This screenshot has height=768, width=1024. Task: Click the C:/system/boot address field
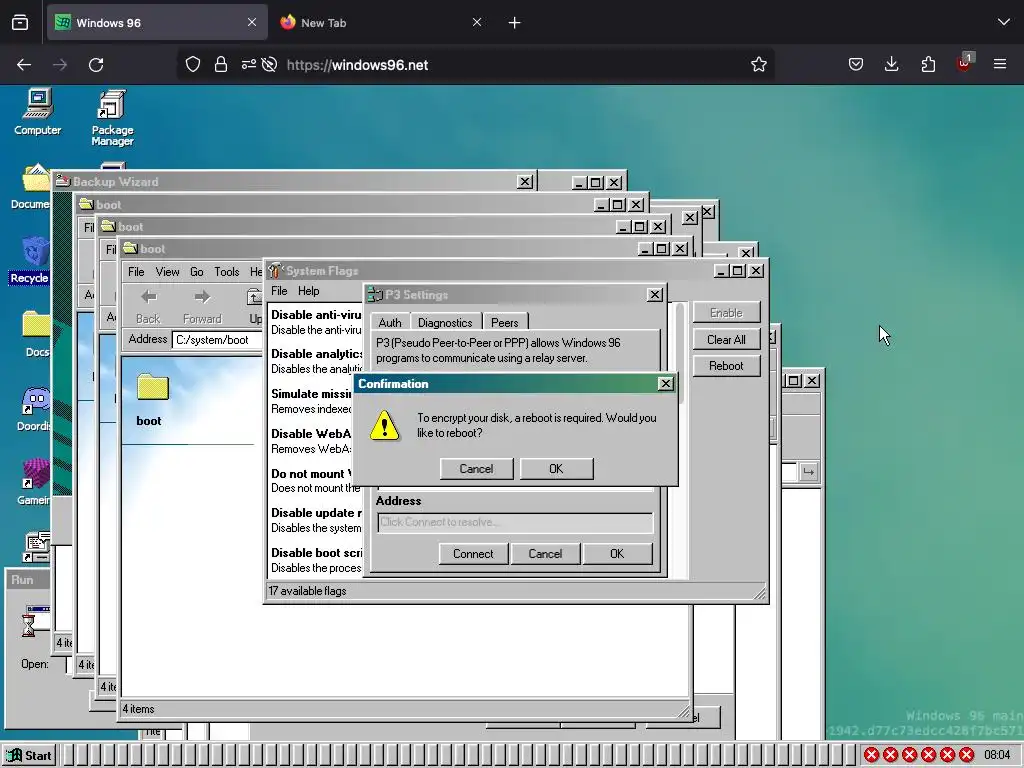217,340
